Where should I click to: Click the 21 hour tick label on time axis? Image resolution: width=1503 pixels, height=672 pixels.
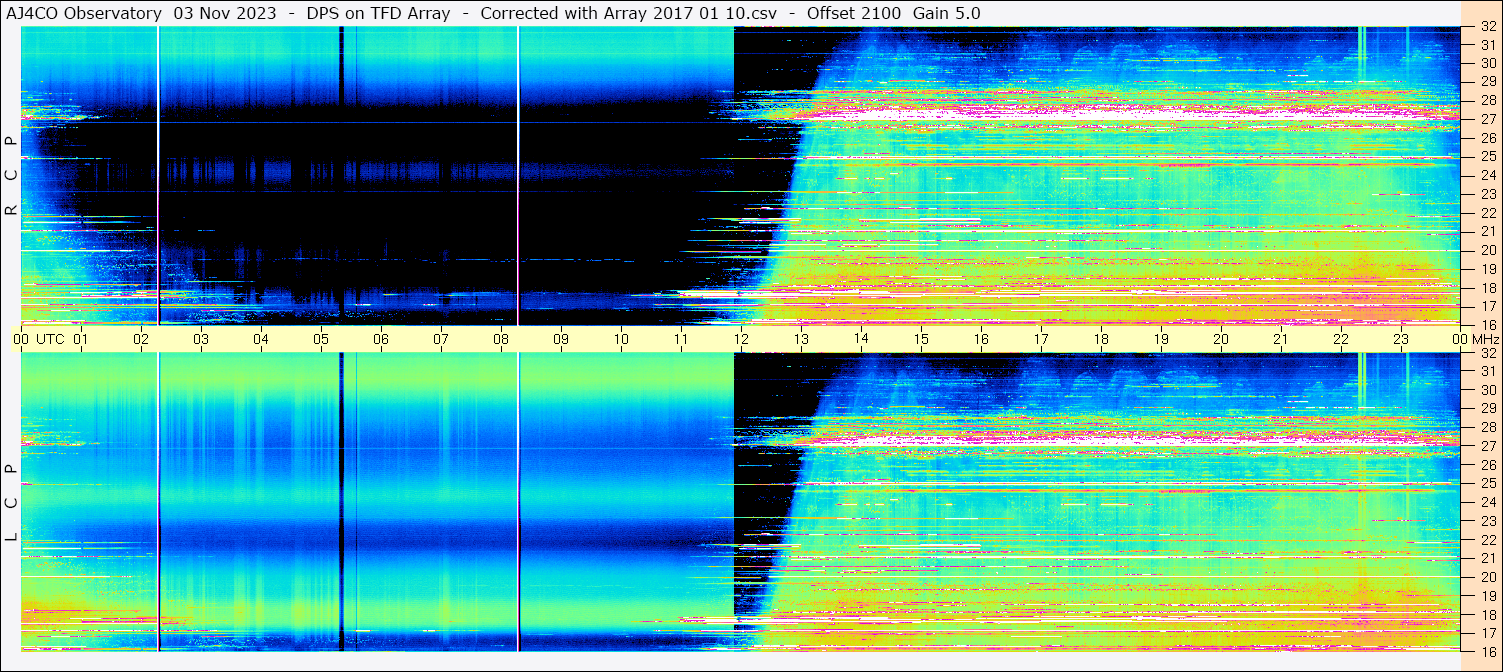pos(1281,339)
